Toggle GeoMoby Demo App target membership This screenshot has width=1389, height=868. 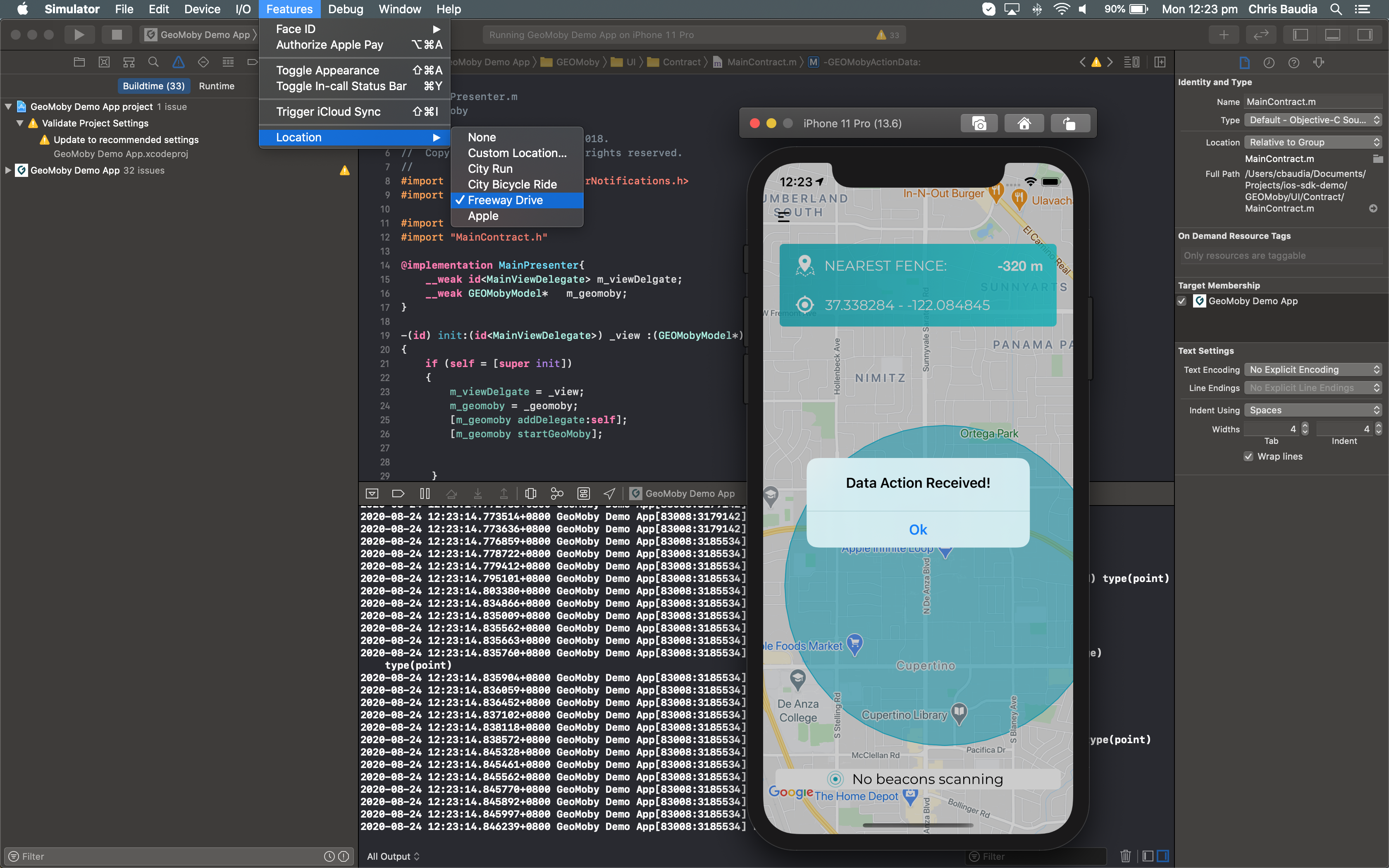1182,301
